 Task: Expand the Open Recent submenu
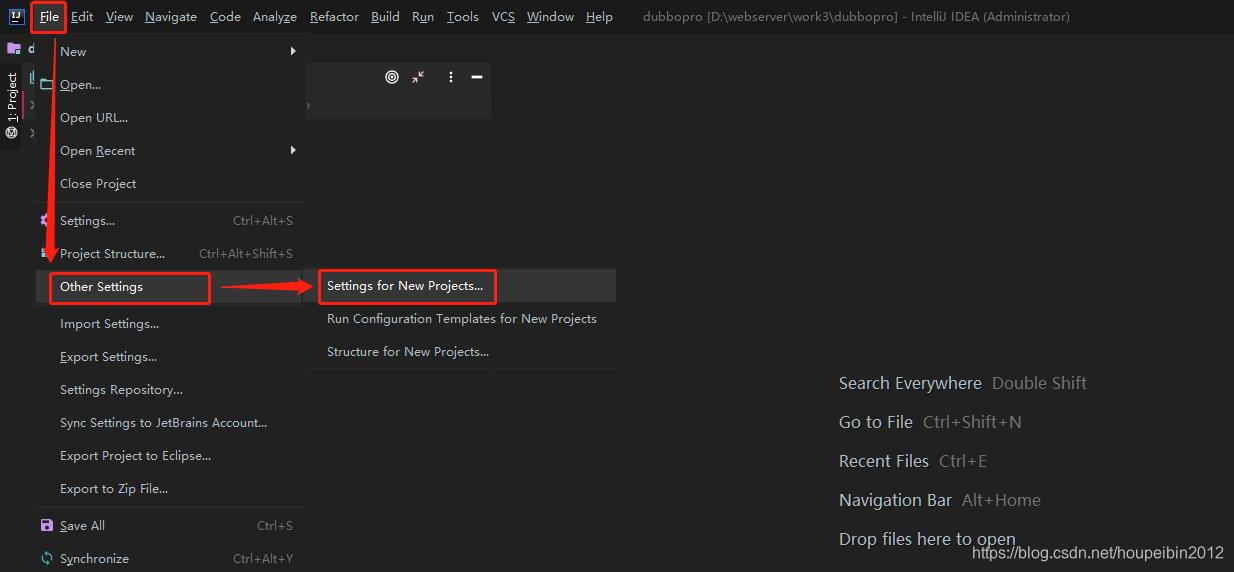pyautogui.click(x=170, y=151)
